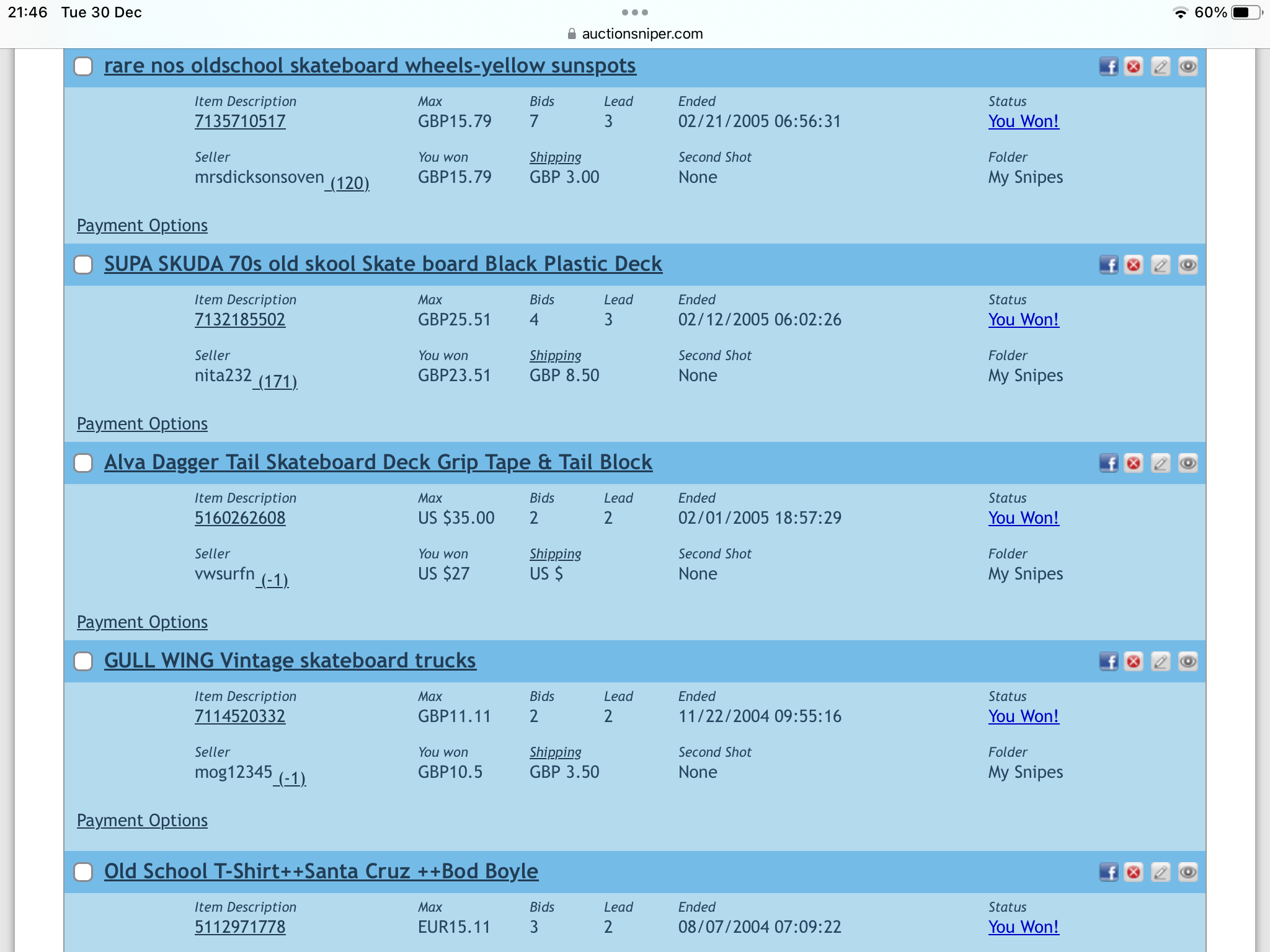Delete the Old School T-Shirt snipe
The image size is (1270, 952).
click(1134, 872)
